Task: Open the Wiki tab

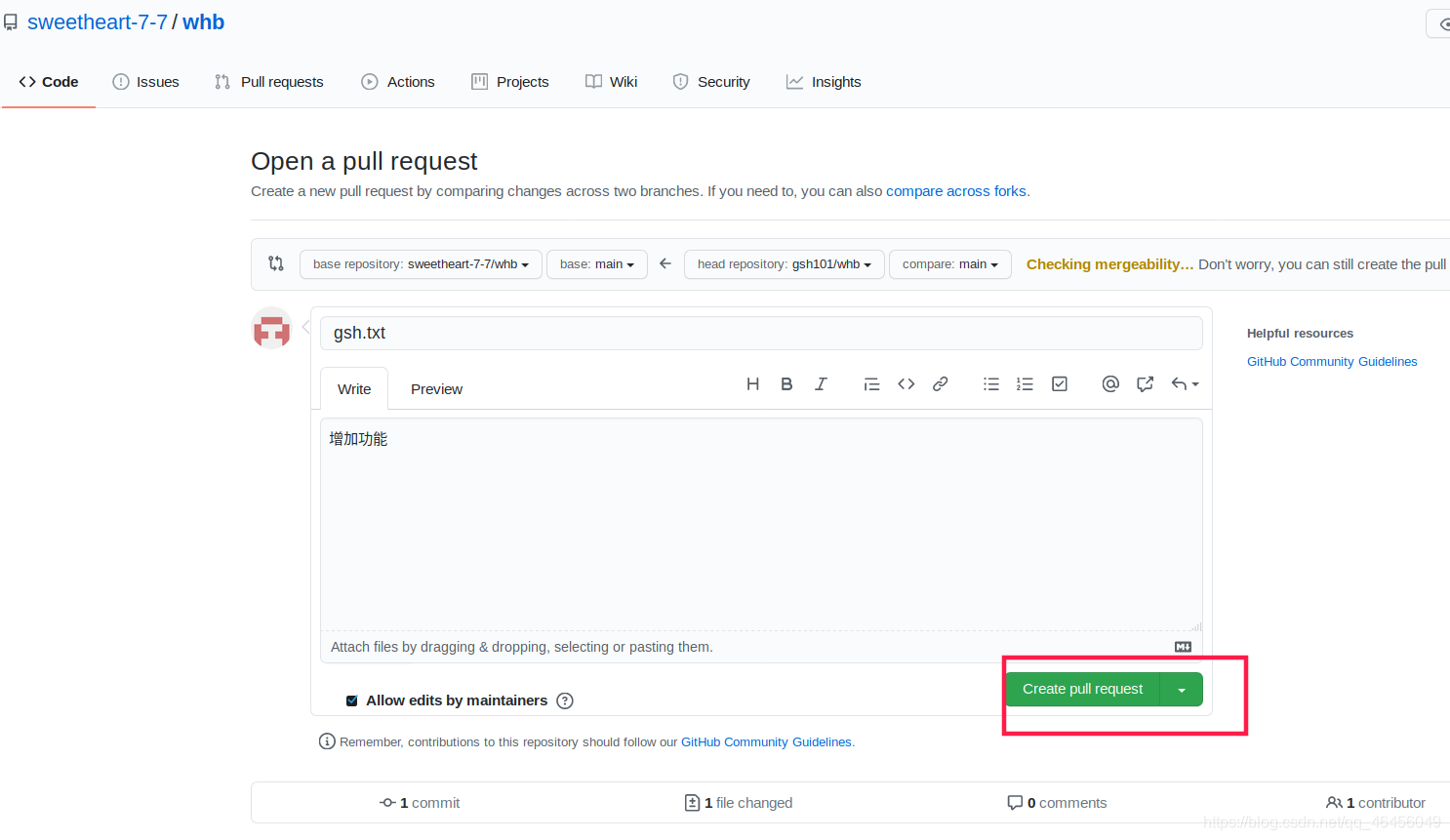Action: pos(612,82)
